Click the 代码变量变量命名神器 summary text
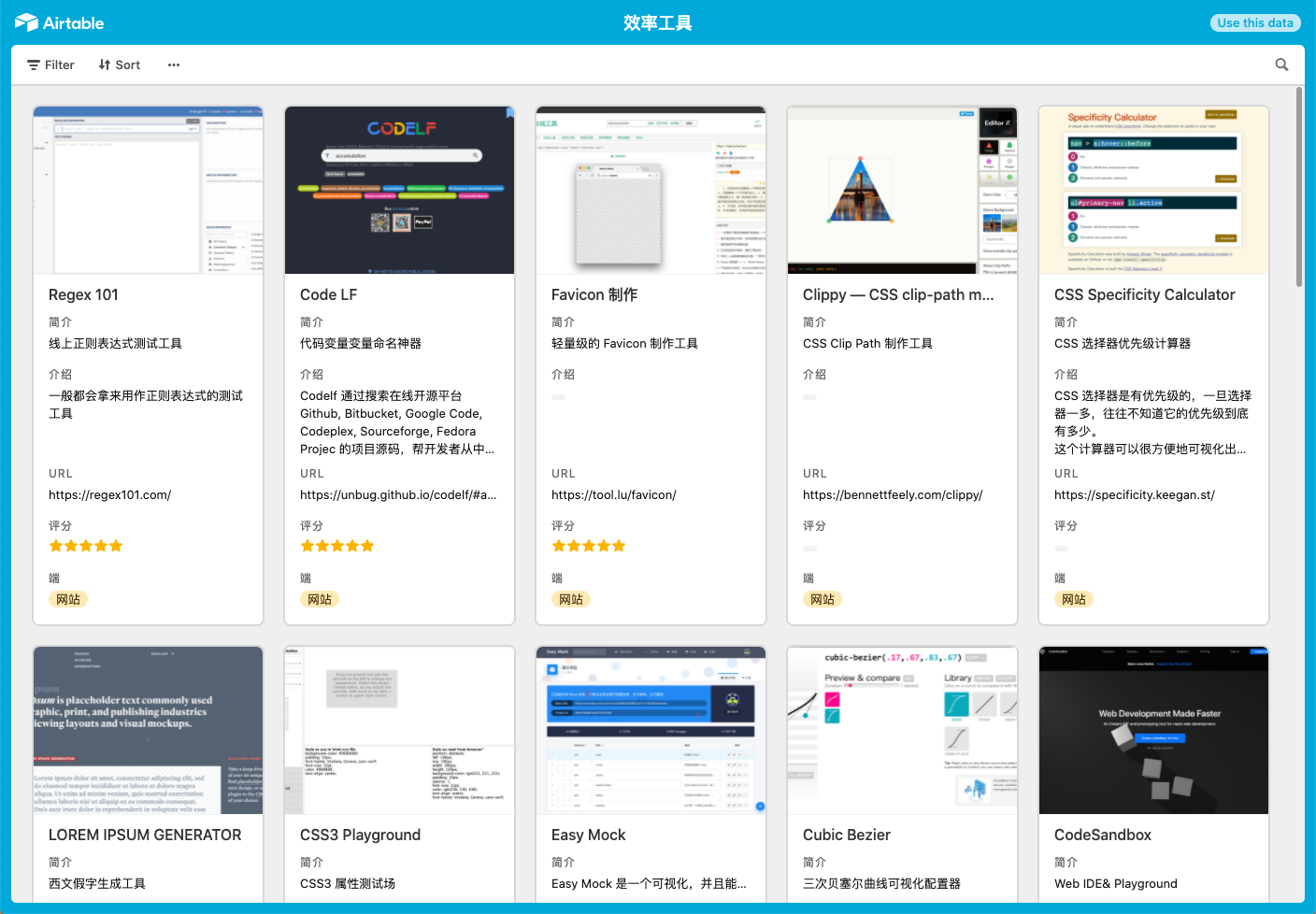The image size is (1316, 914). (x=361, y=343)
